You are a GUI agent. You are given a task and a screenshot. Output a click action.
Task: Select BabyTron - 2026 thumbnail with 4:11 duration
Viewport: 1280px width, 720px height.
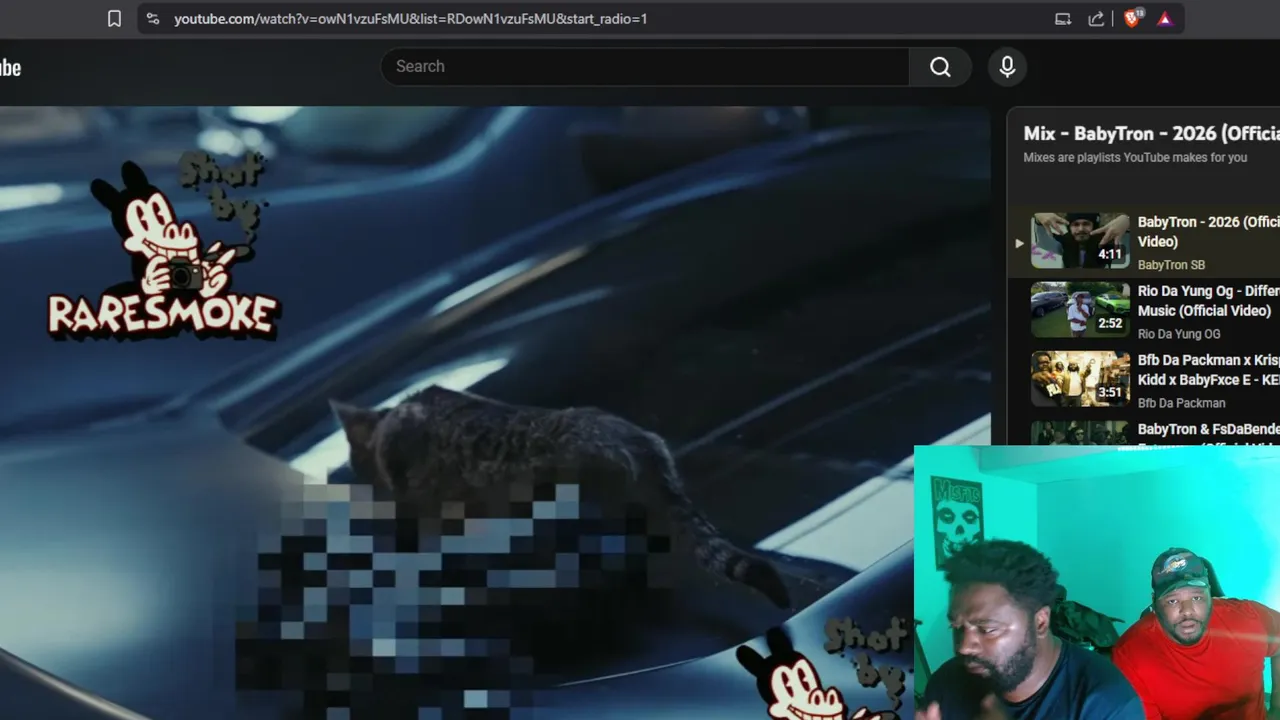[x=1080, y=240]
